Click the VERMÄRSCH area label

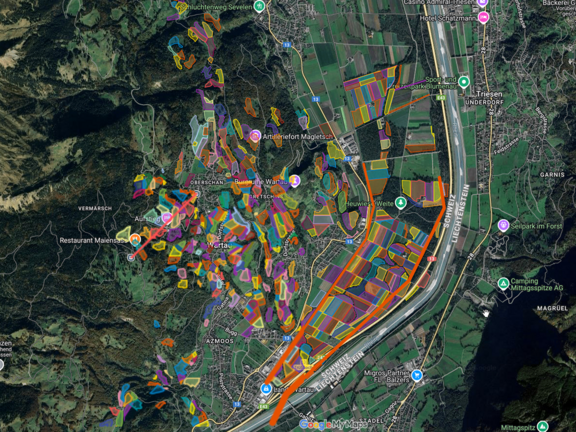pos(95,208)
